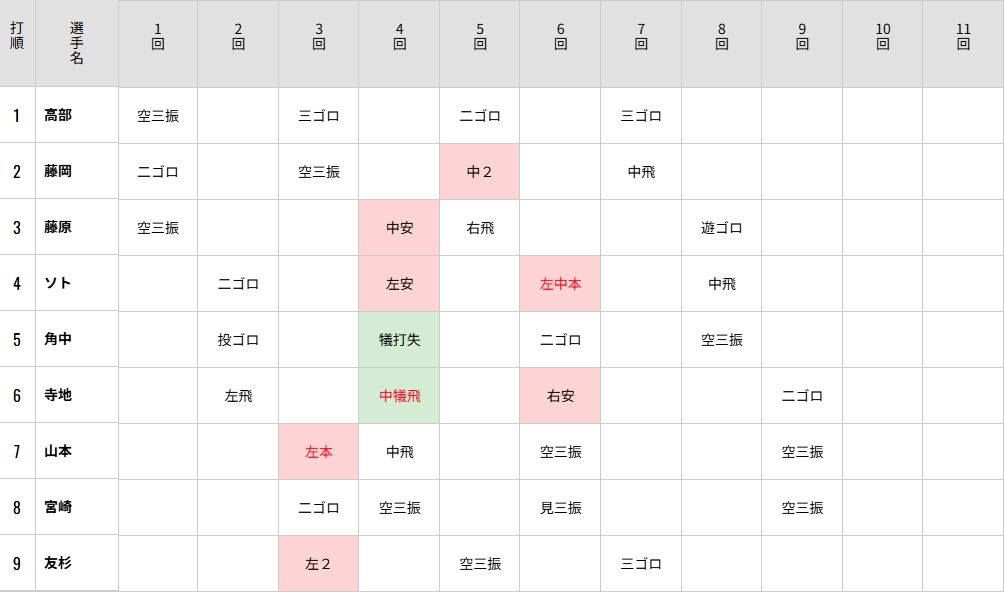The image size is (1004, 592).
Task: Click the green 犠打失 cell
Action: [399, 339]
